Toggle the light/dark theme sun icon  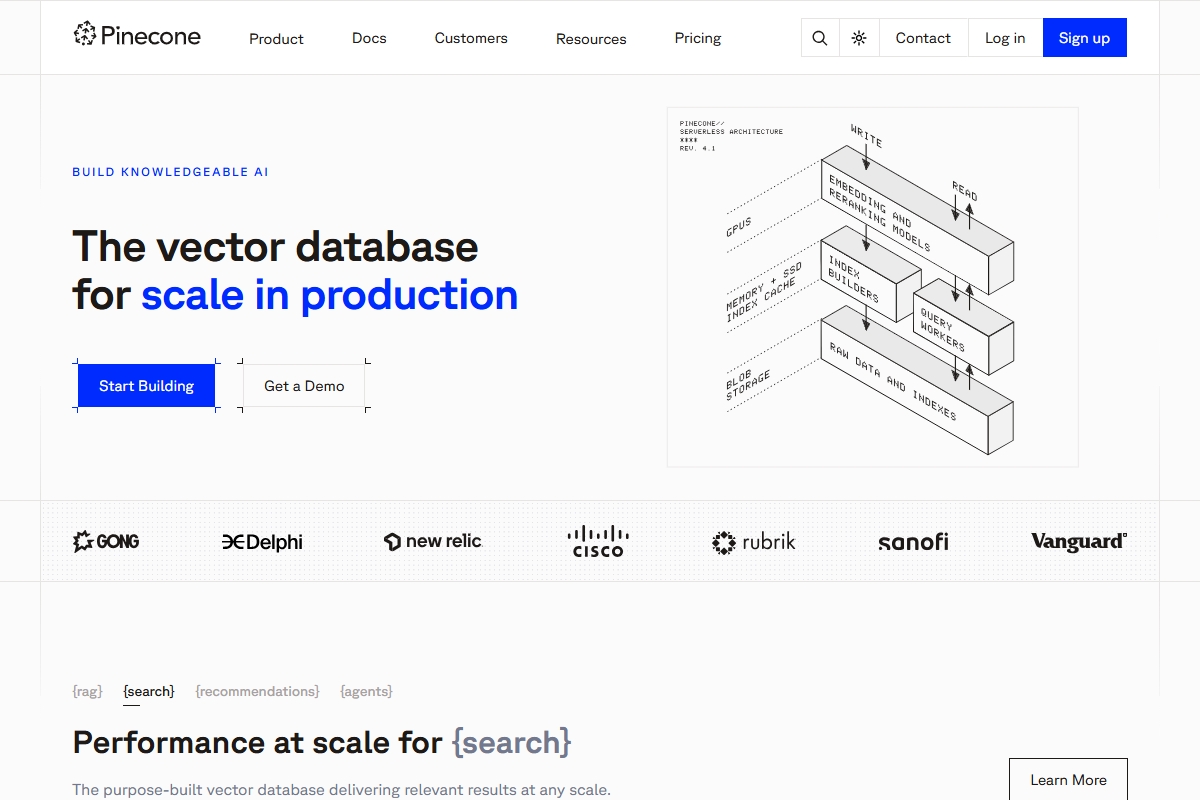pos(859,38)
